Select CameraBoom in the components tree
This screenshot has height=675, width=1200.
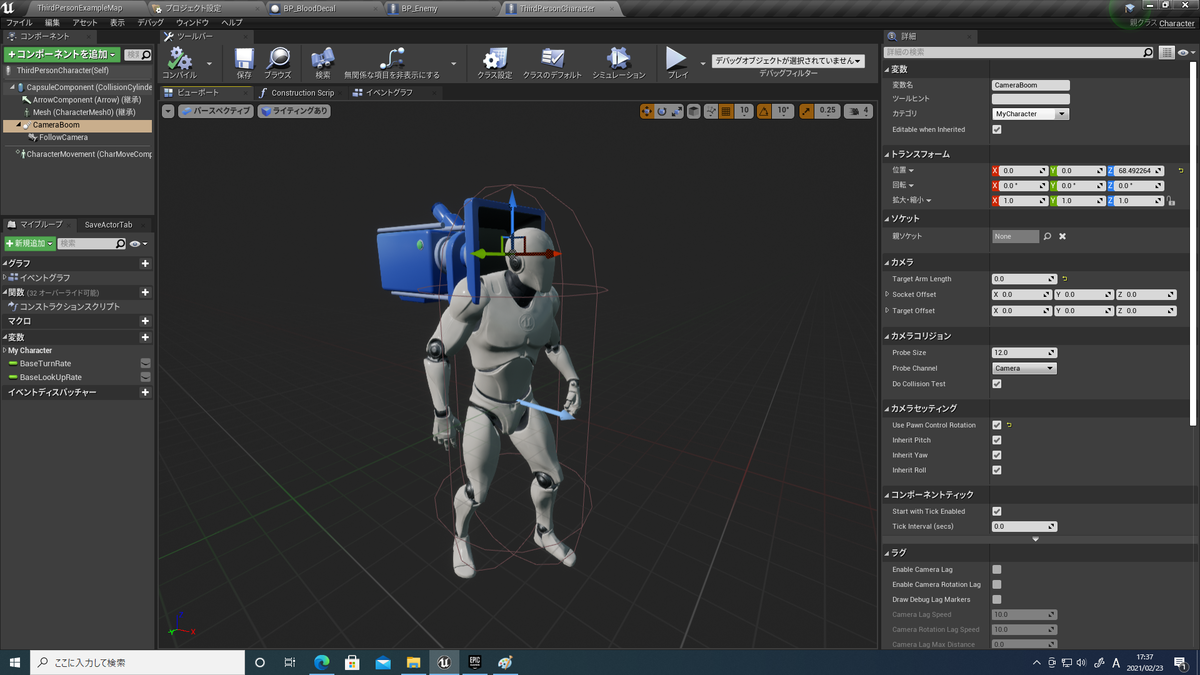[x=55, y=127]
